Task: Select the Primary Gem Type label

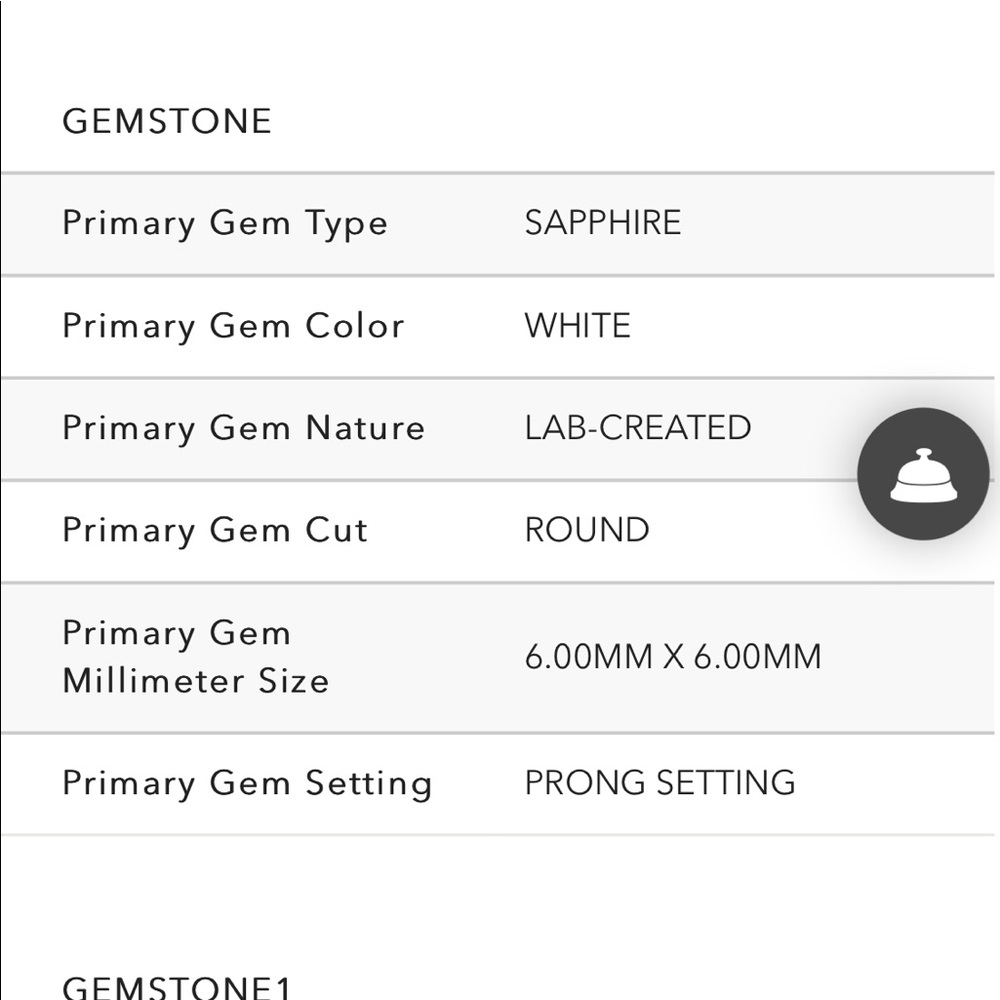Action: (x=225, y=224)
